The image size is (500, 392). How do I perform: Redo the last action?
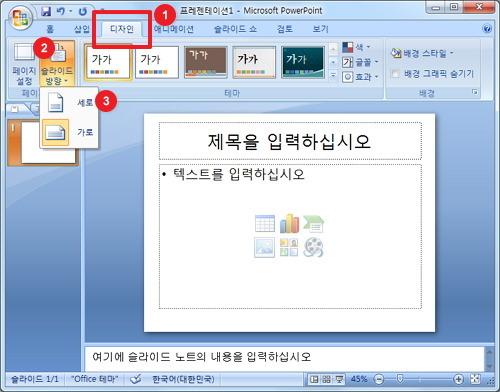click(x=83, y=12)
